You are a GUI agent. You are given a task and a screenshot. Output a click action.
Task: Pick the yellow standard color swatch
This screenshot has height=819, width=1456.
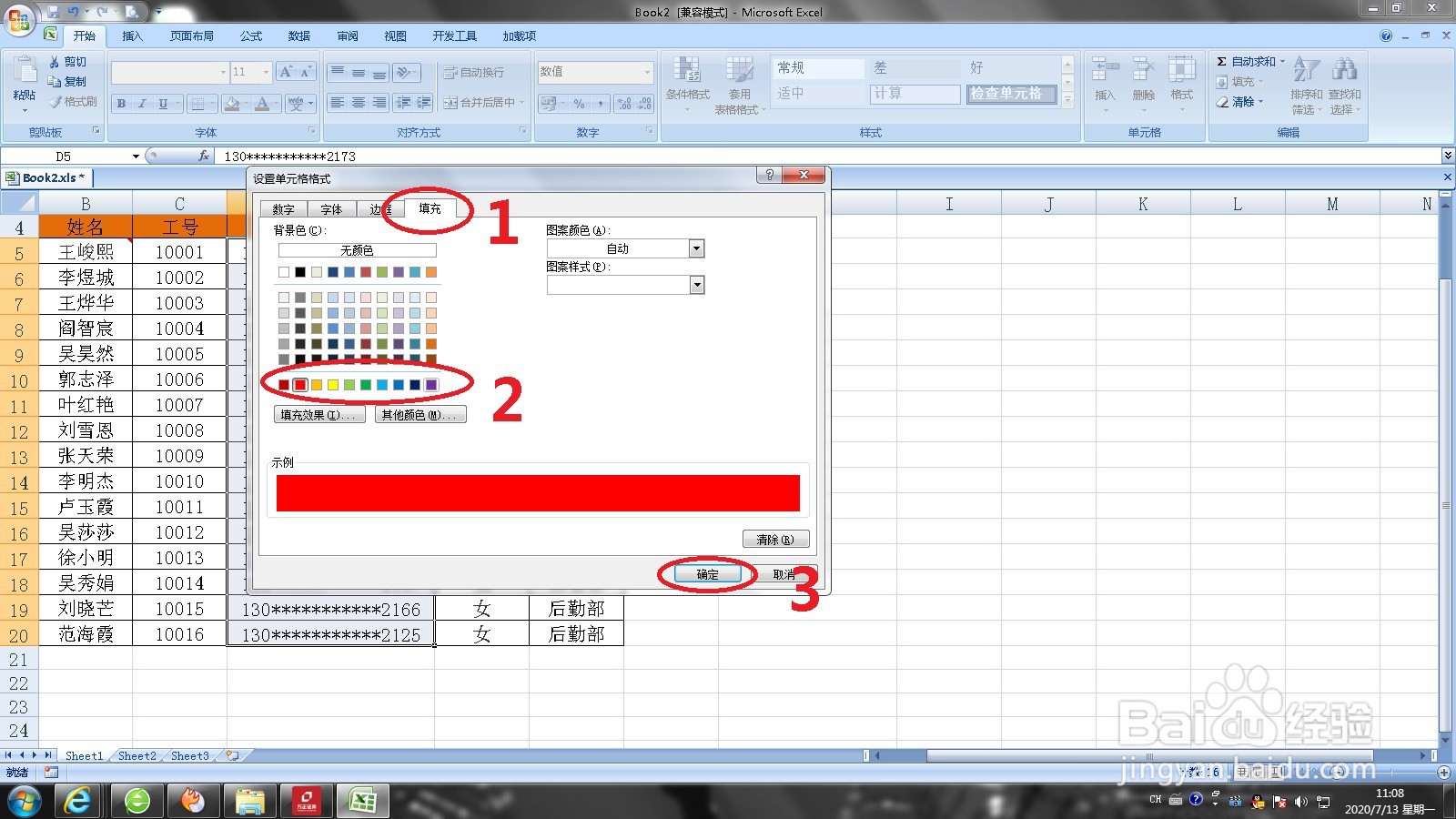coord(333,385)
